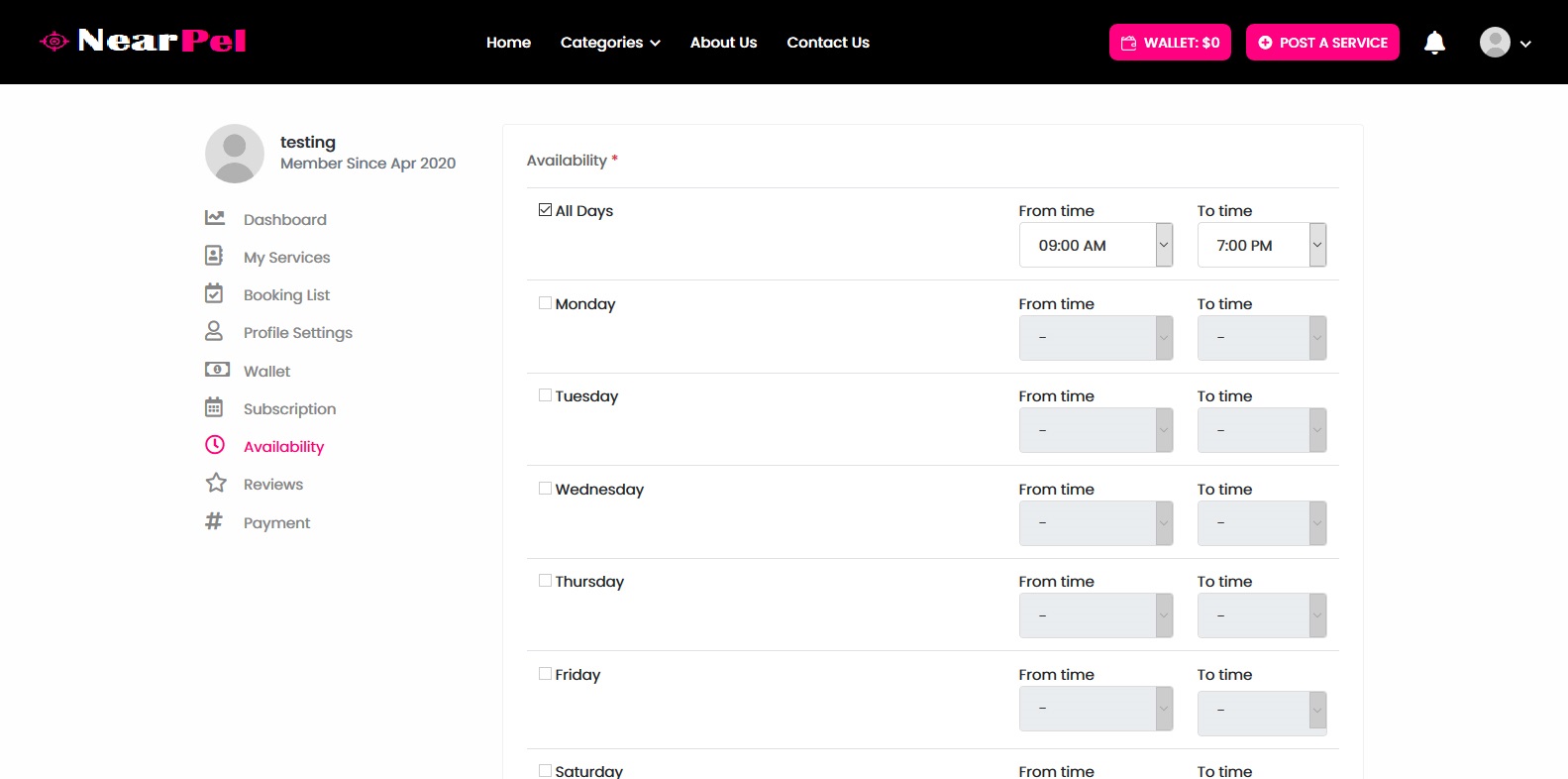Click the Wallet money icon in sidebar
Image resolution: width=1568 pixels, height=779 pixels.
tap(217, 370)
